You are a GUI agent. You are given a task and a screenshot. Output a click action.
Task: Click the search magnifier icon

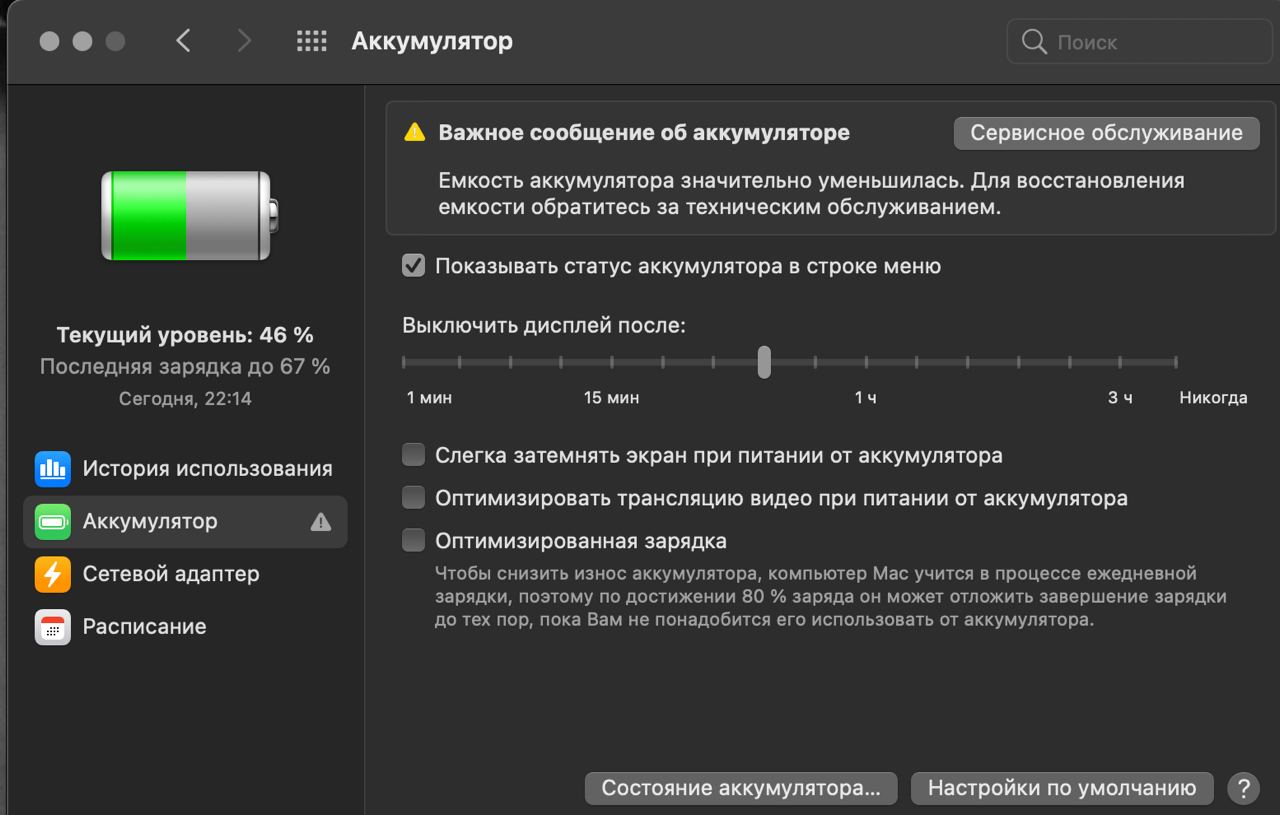pyautogui.click(x=1034, y=42)
